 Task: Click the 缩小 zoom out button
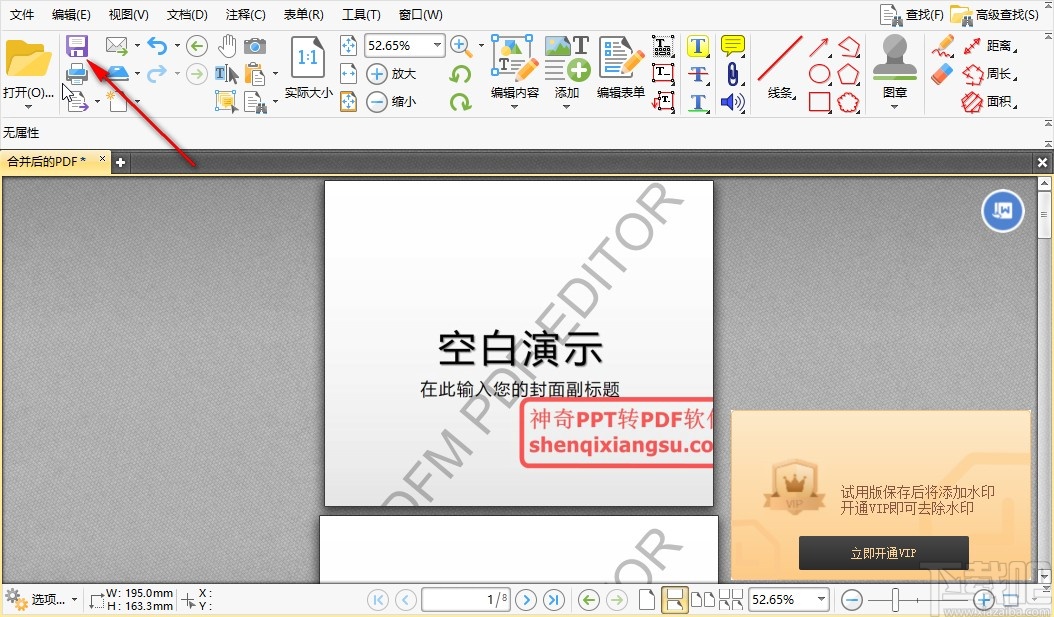point(391,101)
